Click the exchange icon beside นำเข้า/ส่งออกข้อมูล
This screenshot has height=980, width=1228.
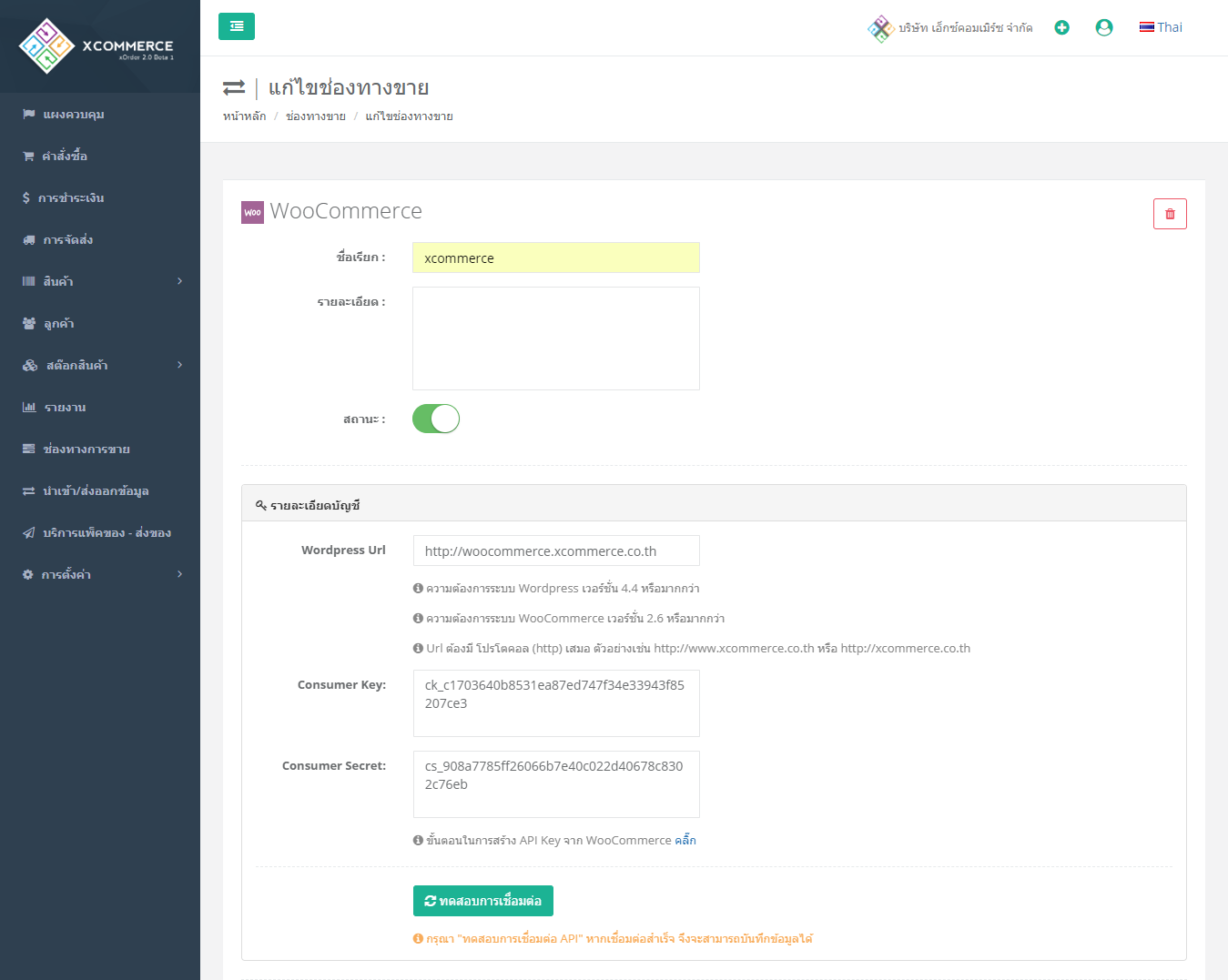point(28,490)
